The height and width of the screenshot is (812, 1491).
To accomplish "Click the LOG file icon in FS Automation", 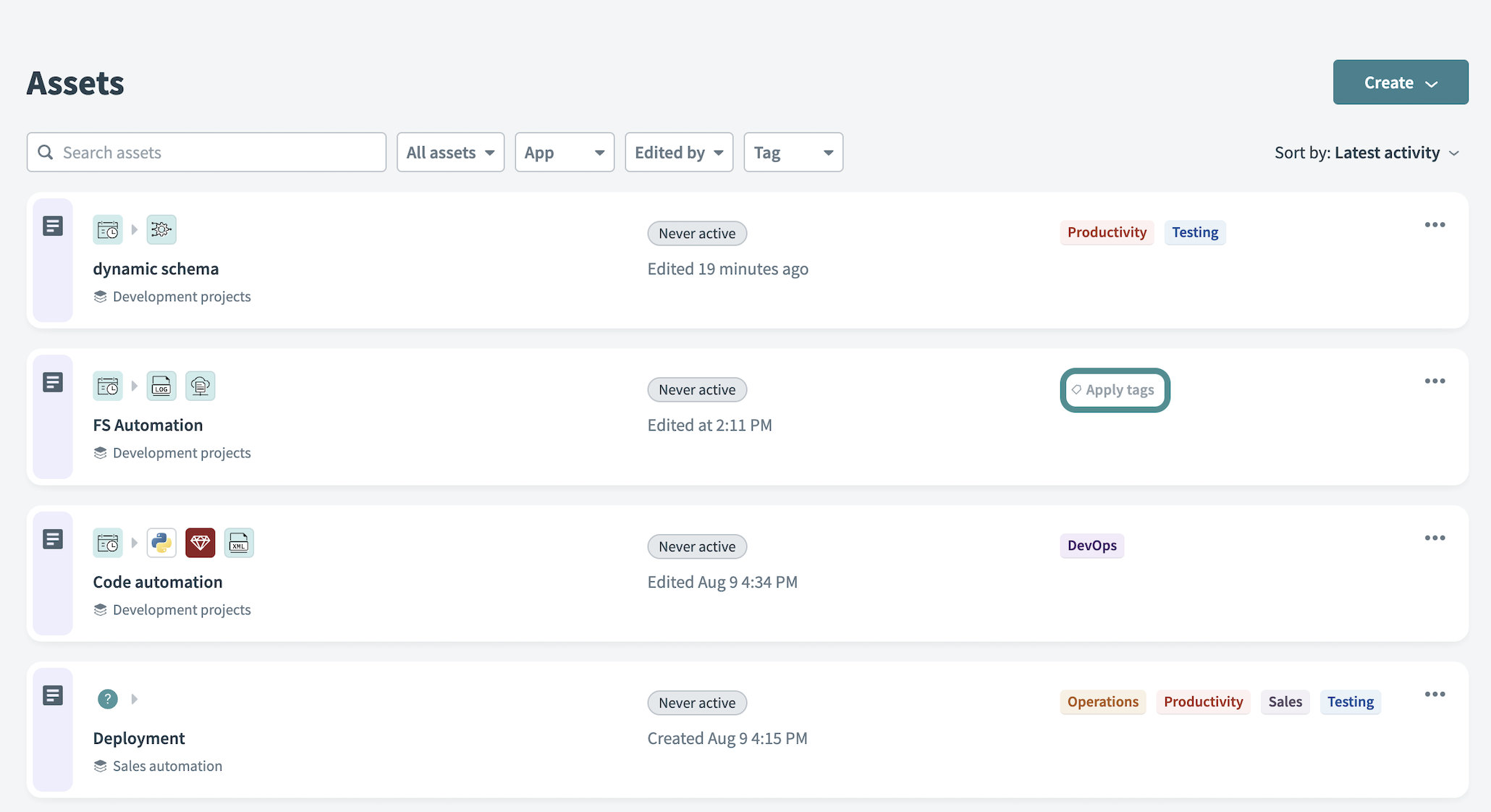I will [161, 386].
